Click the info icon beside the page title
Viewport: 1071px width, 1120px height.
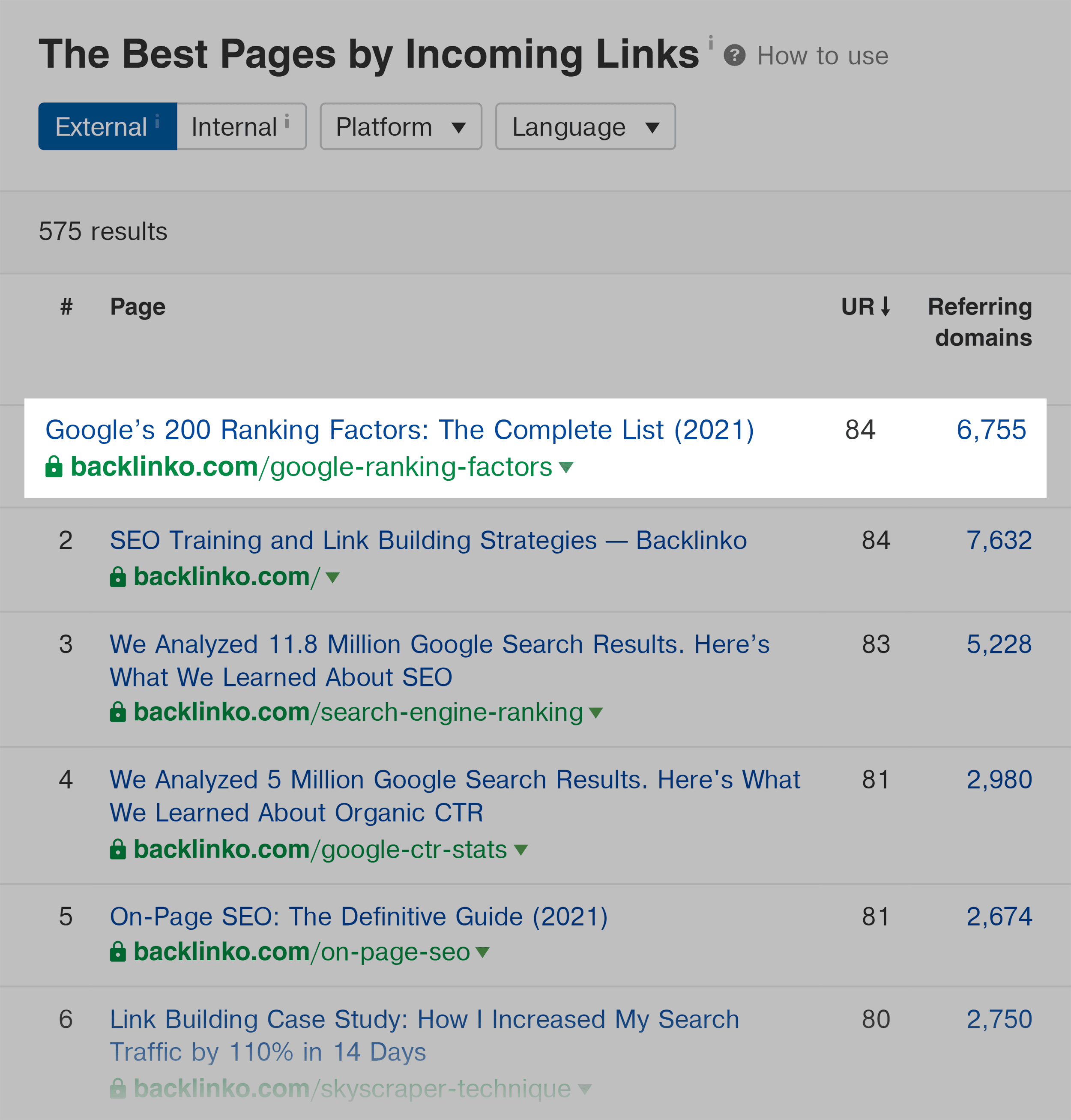pos(711,42)
